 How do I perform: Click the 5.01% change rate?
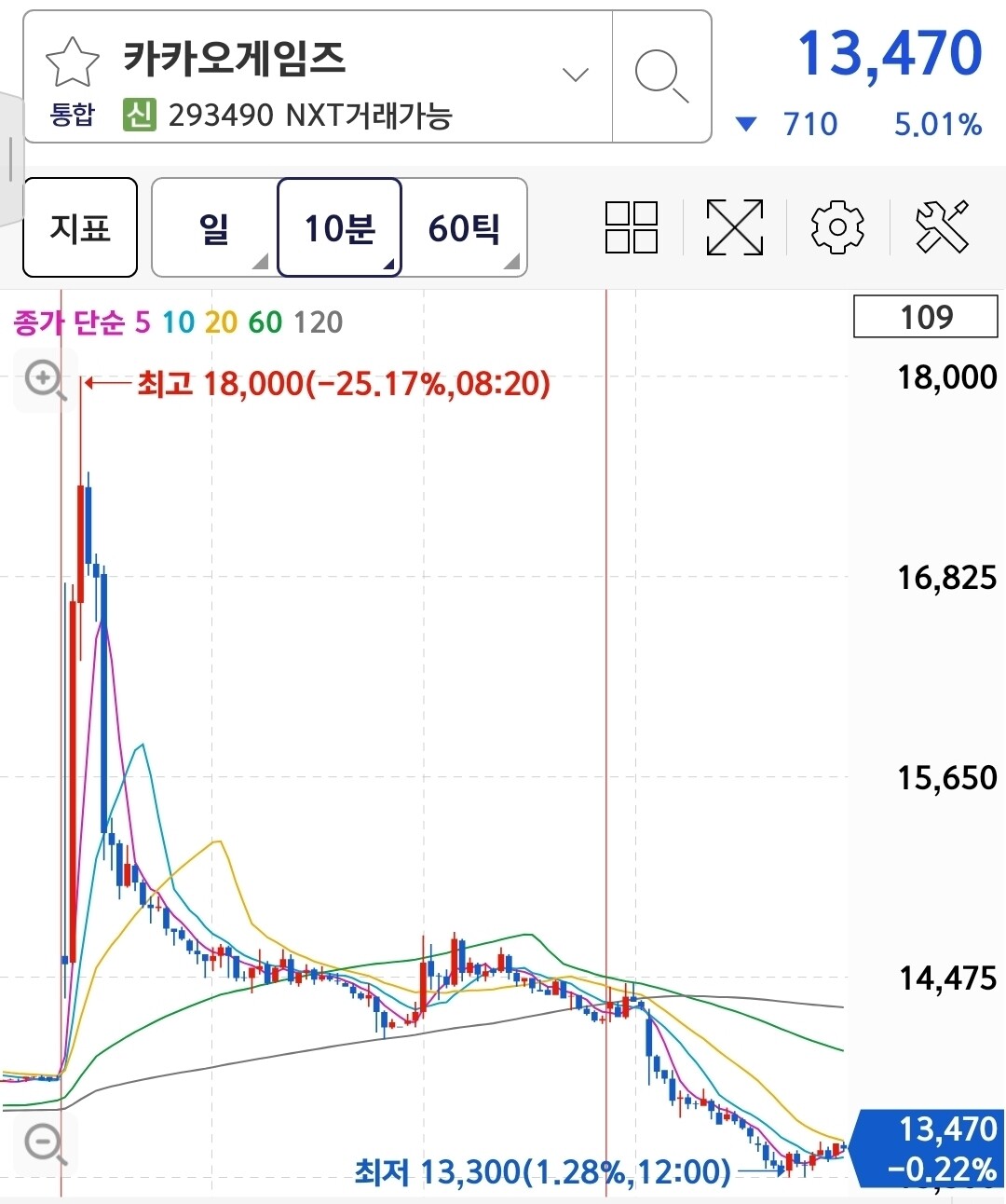[x=938, y=124]
